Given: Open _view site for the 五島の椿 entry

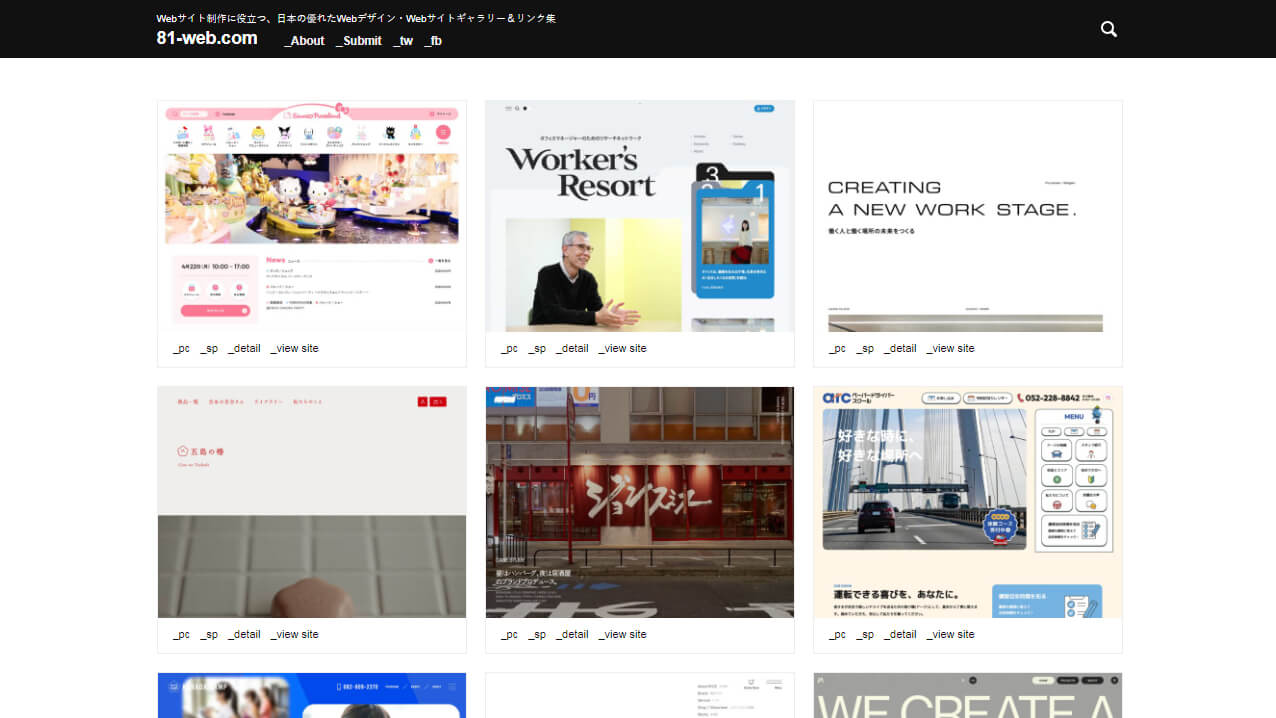Looking at the screenshot, I should 294,634.
